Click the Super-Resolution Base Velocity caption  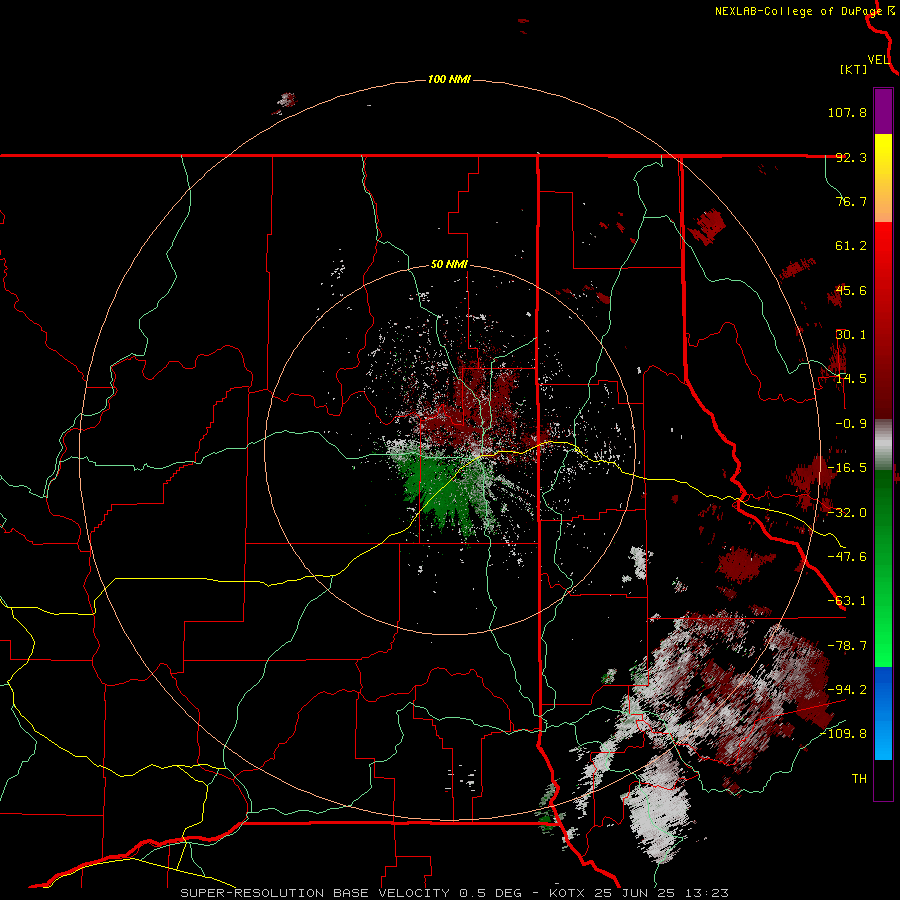(x=455, y=893)
